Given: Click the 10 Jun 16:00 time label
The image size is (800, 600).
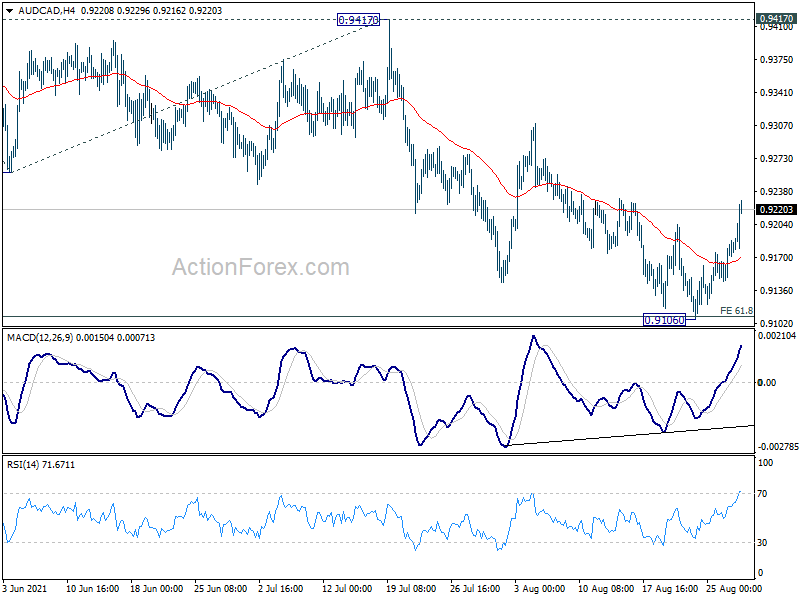Looking at the screenshot, I should [x=92, y=589].
